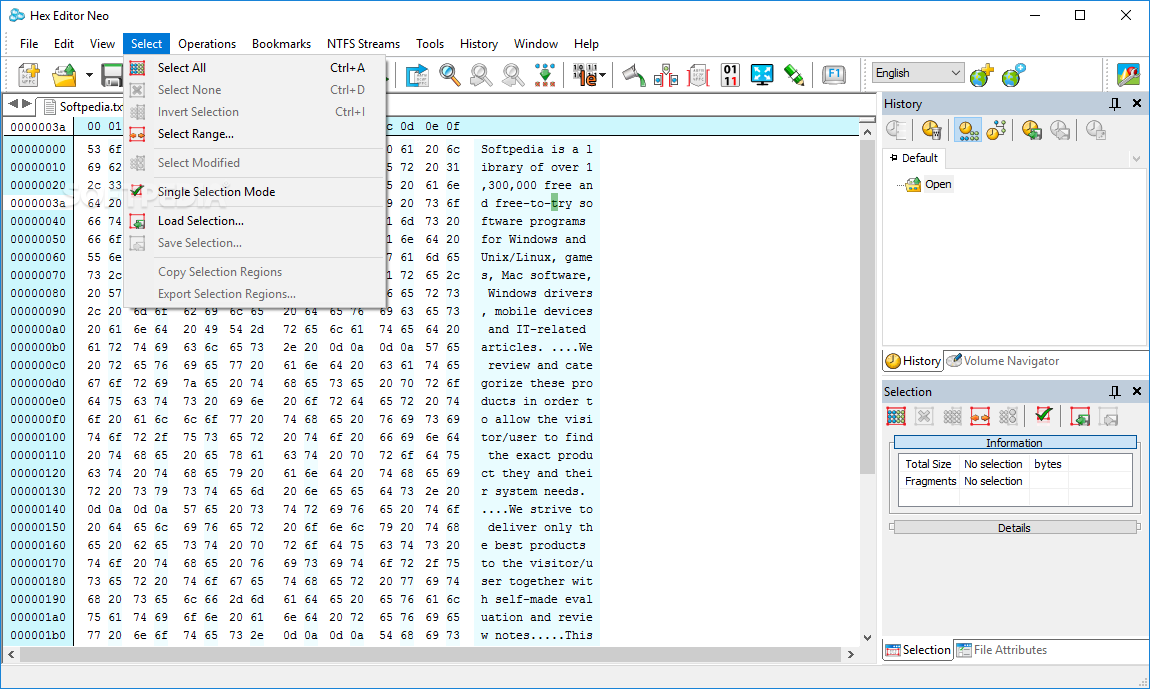Close the Selection panel
The height and width of the screenshot is (689, 1150).
click(x=1137, y=391)
